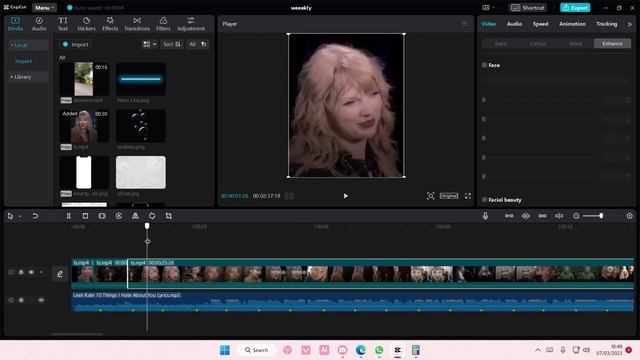640x360 pixels.
Task: Open the grid view options dropdown
Action: 150,44
